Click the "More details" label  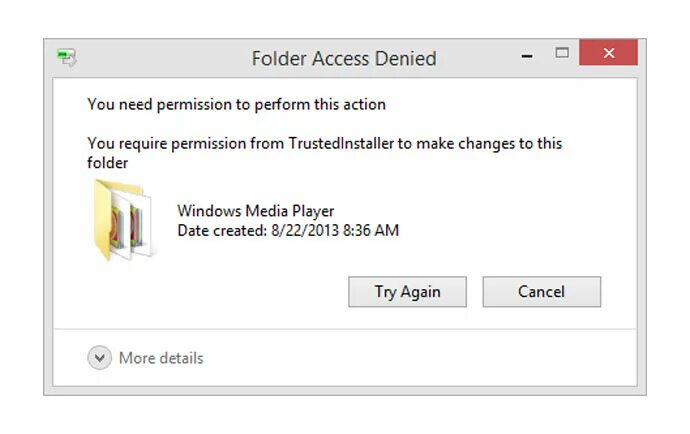(x=161, y=358)
